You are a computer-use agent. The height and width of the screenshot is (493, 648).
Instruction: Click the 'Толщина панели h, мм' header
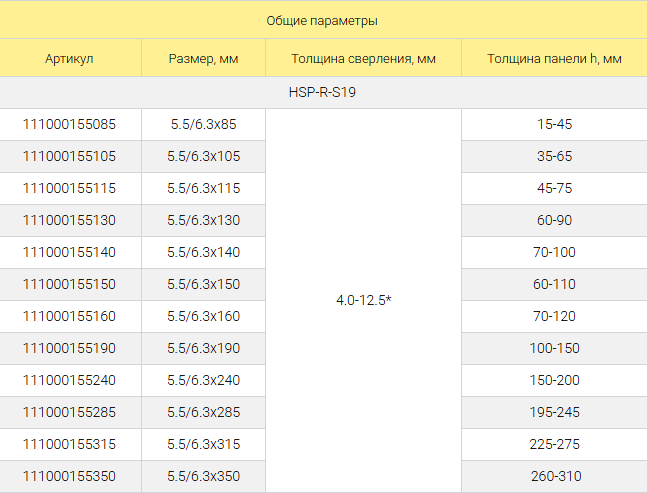(x=554, y=58)
